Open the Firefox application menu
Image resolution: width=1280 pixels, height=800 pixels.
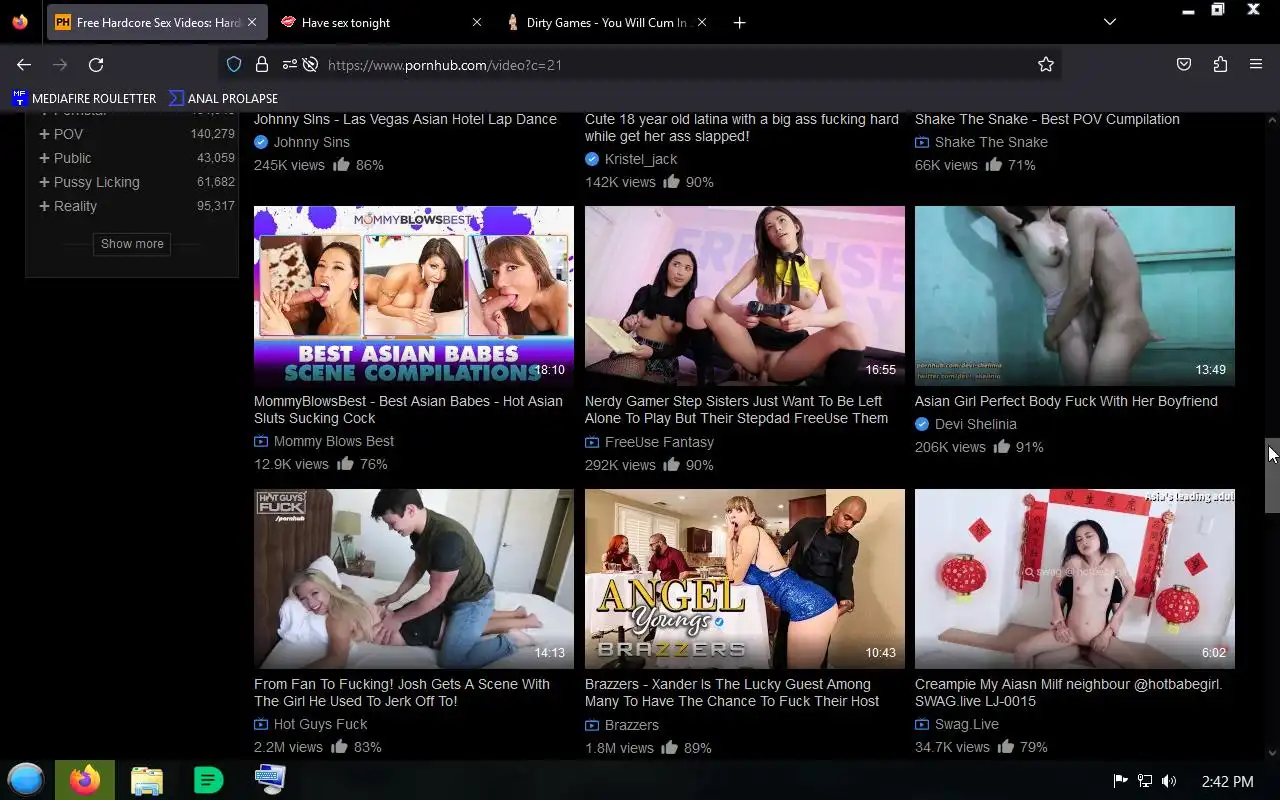pos(1256,64)
